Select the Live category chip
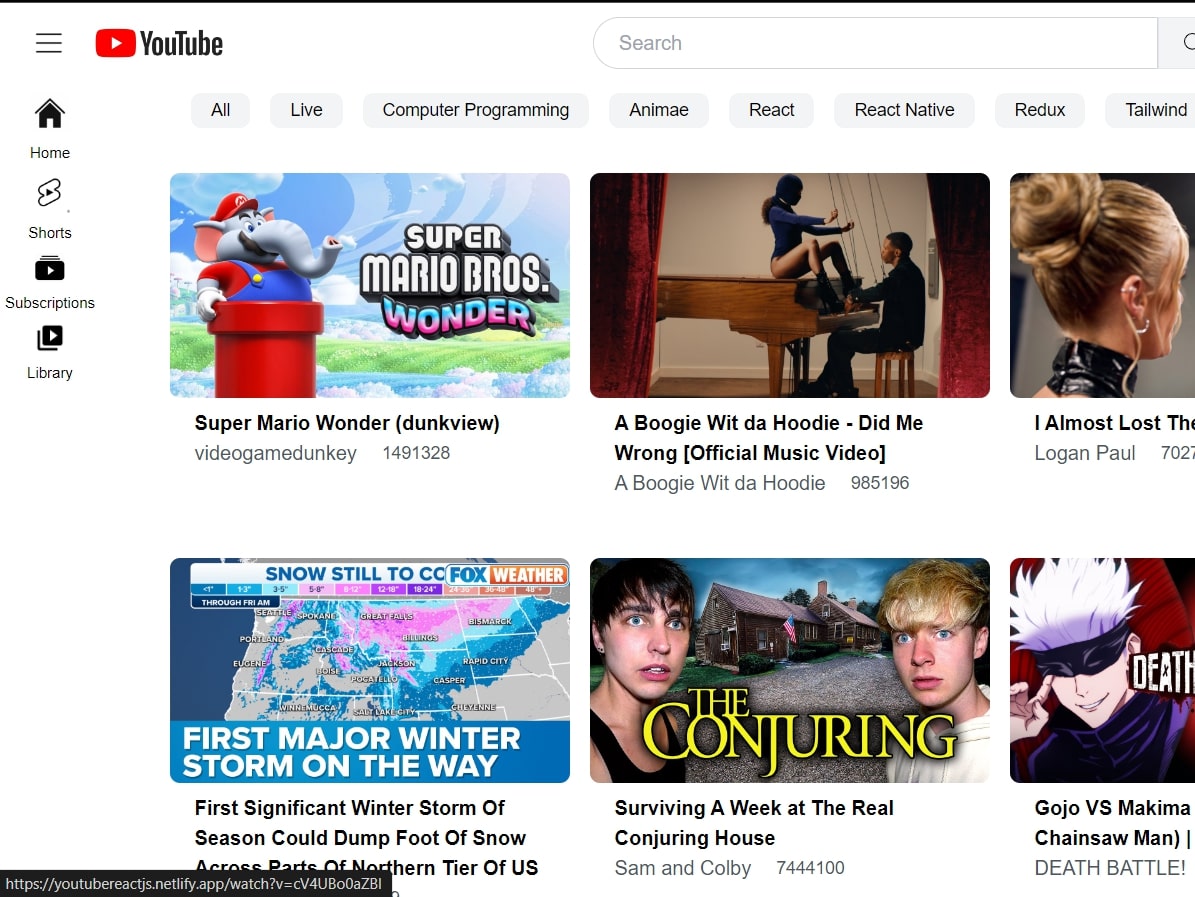1195x897 pixels. point(306,110)
